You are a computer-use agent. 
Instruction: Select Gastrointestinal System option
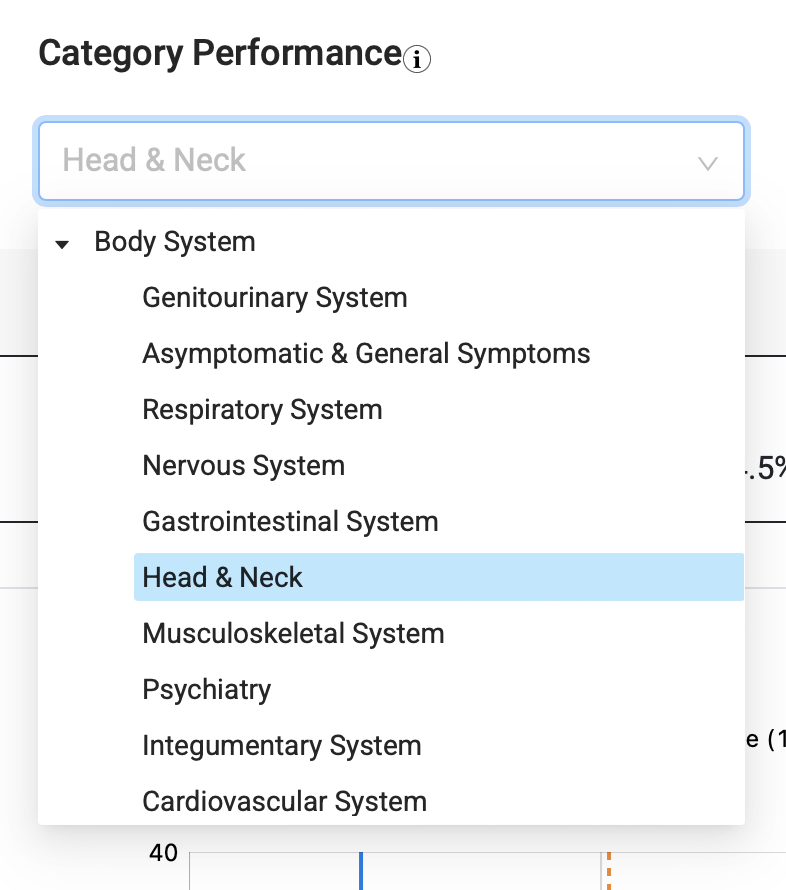tap(290, 522)
